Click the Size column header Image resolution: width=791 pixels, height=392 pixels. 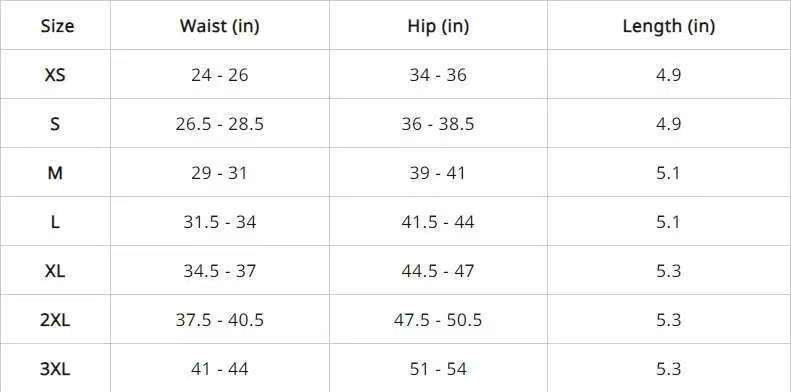point(57,26)
